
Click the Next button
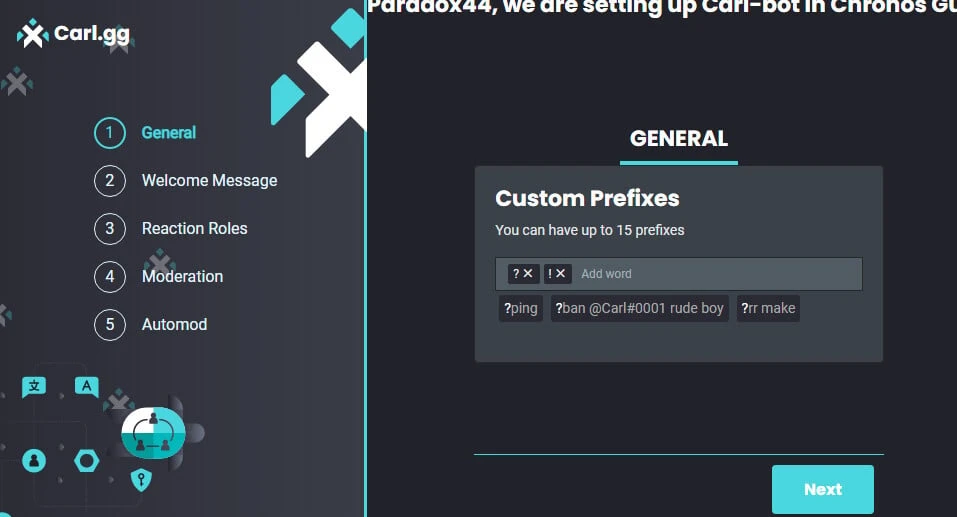823,490
